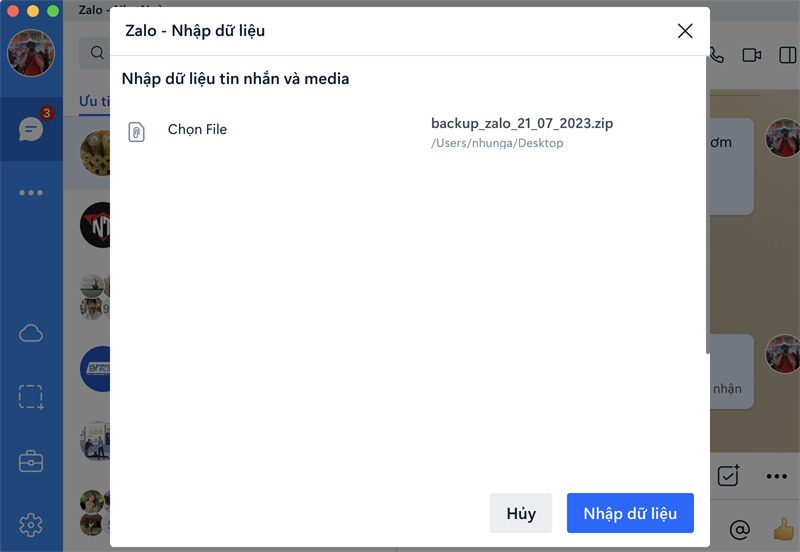Click the Nhập dữ liệu tin nhắn và media heading
The width and height of the screenshot is (800, 552).
235,79
